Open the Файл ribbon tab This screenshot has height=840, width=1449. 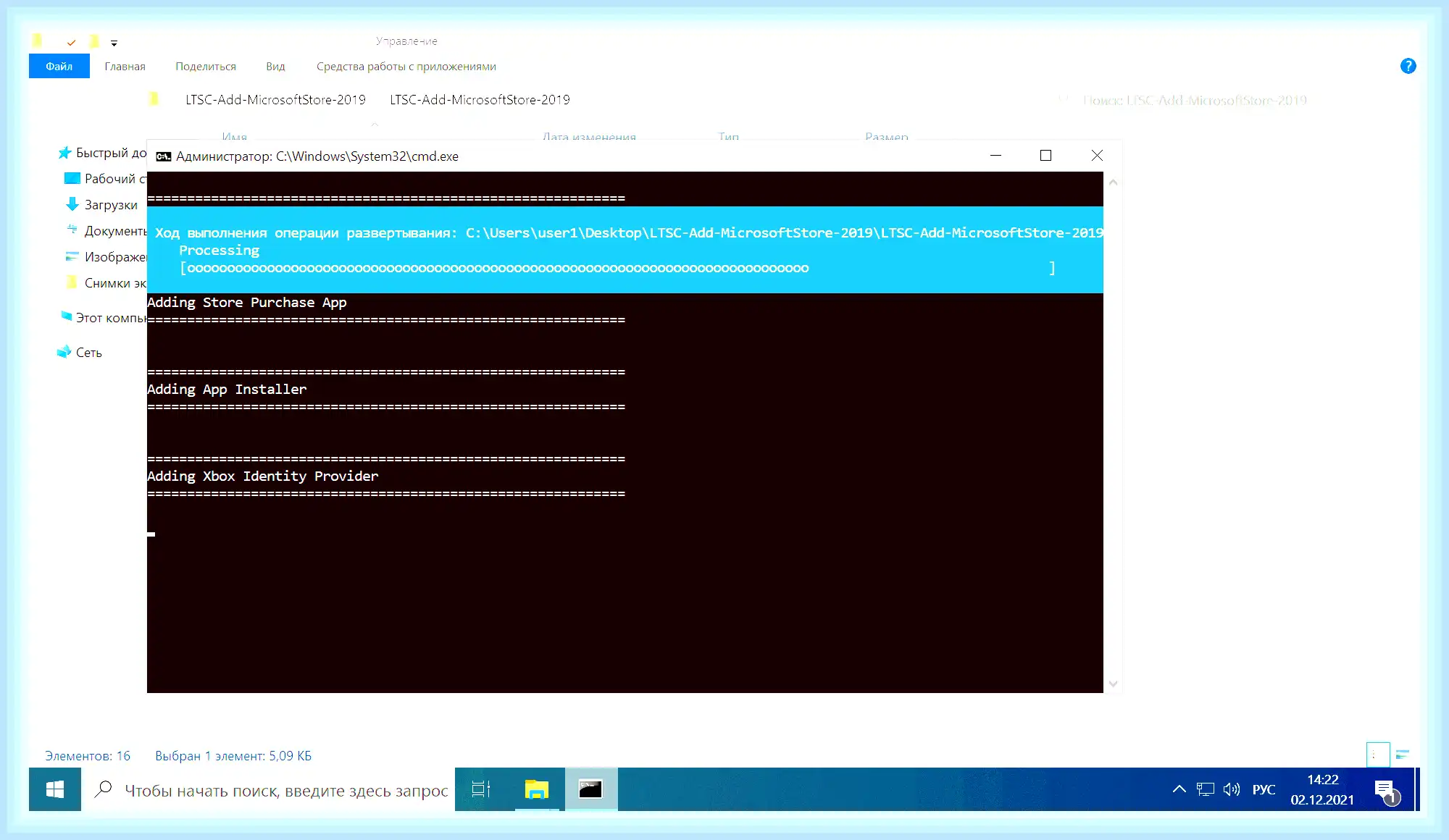[x=59, y=66]
